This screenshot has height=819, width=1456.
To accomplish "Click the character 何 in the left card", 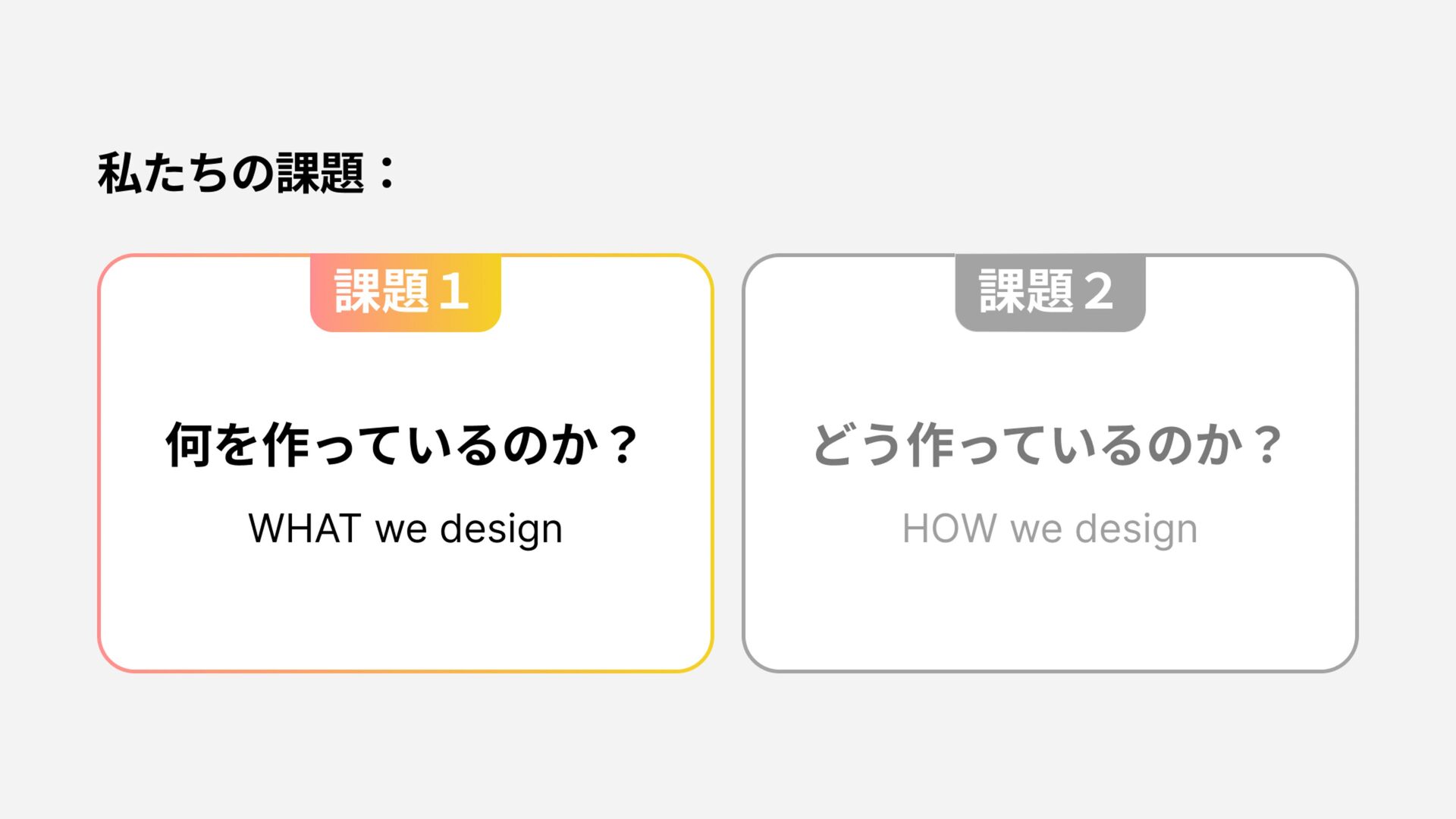I will coord(188,445).
